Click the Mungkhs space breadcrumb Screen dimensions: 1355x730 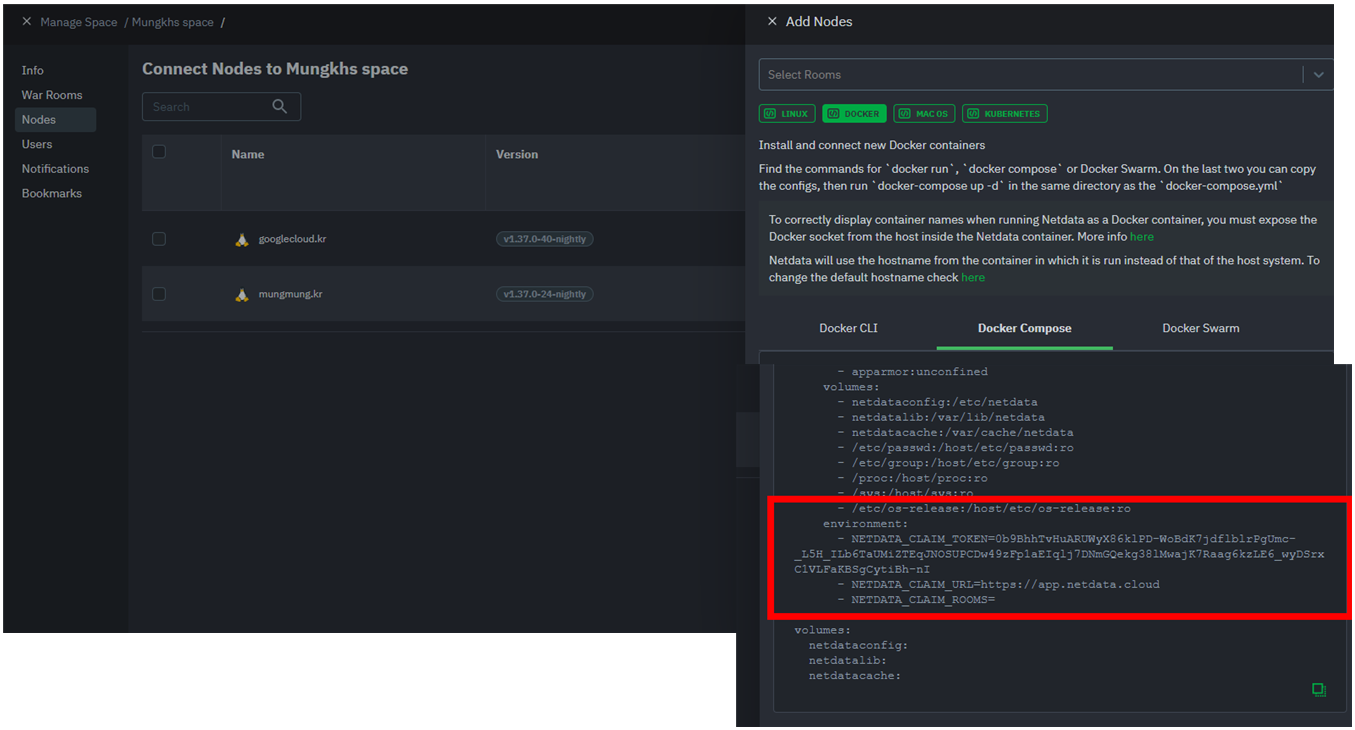click(x=173, y=22)
